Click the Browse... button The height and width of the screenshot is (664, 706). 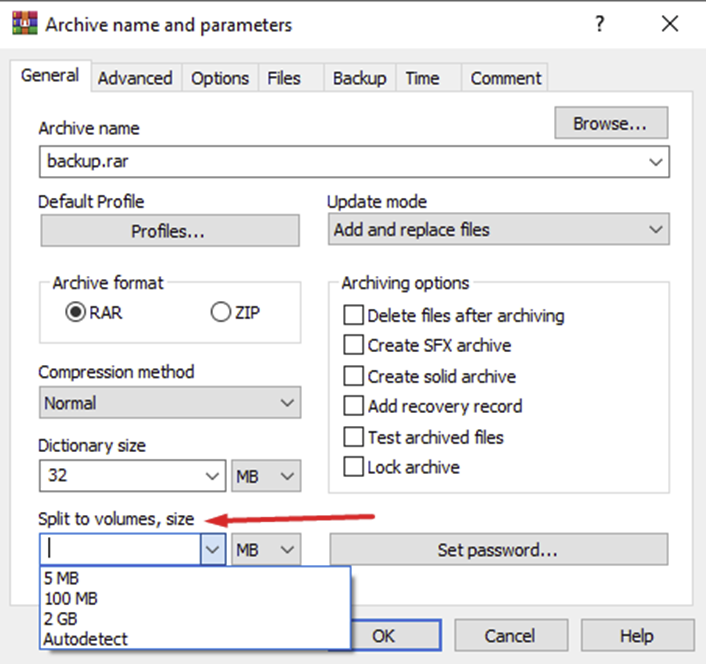611,124
